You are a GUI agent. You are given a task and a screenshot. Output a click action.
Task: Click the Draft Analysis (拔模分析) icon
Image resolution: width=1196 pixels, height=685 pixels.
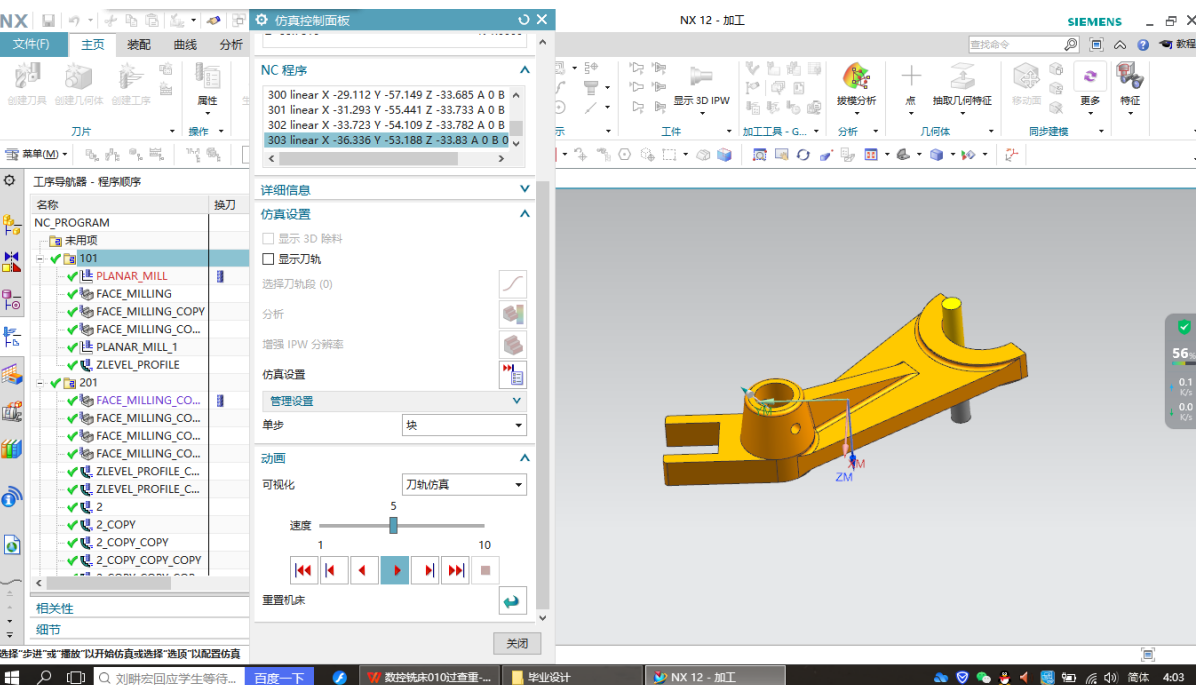click(856, 77)
